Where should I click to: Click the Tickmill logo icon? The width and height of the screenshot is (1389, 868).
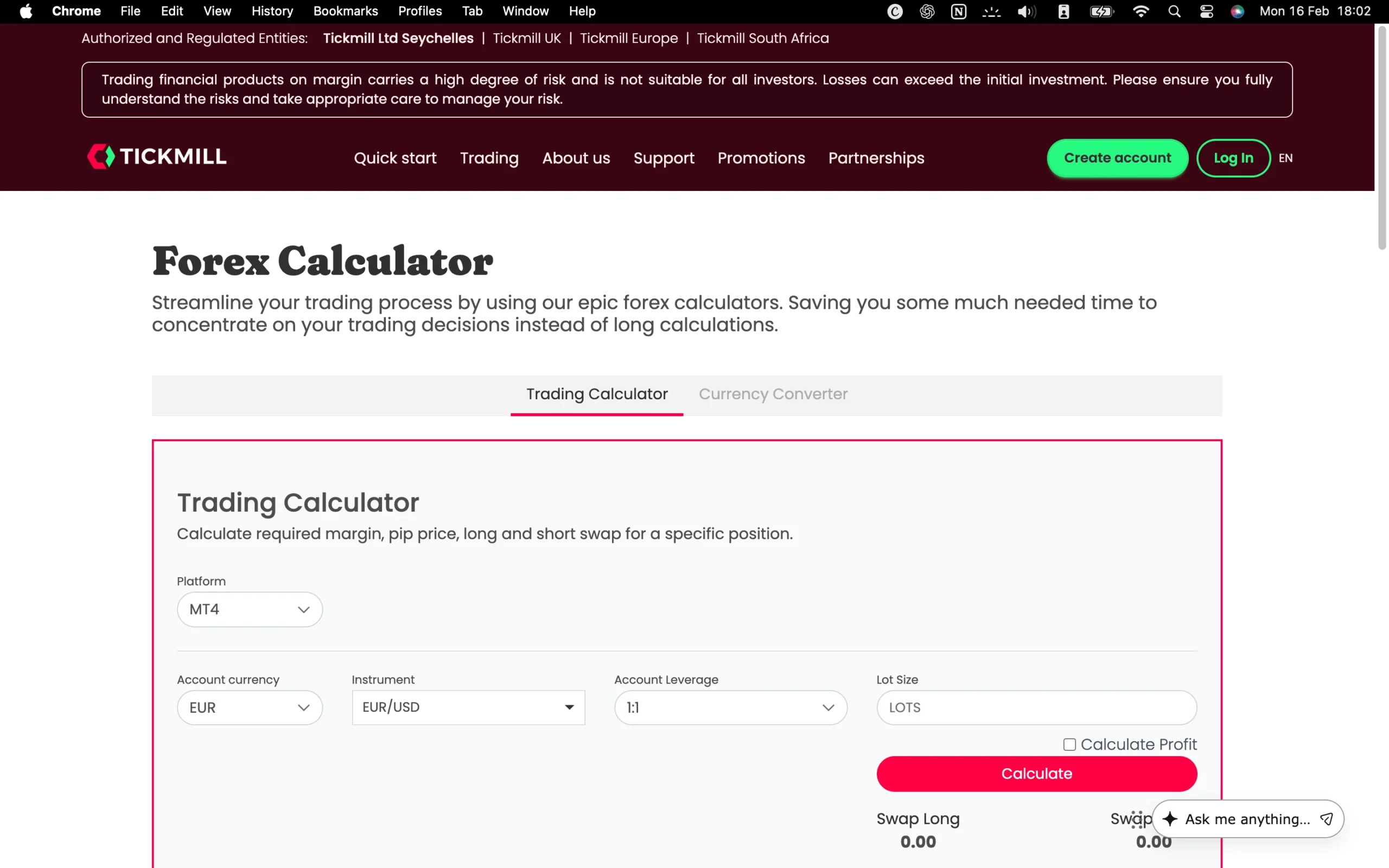101,157
